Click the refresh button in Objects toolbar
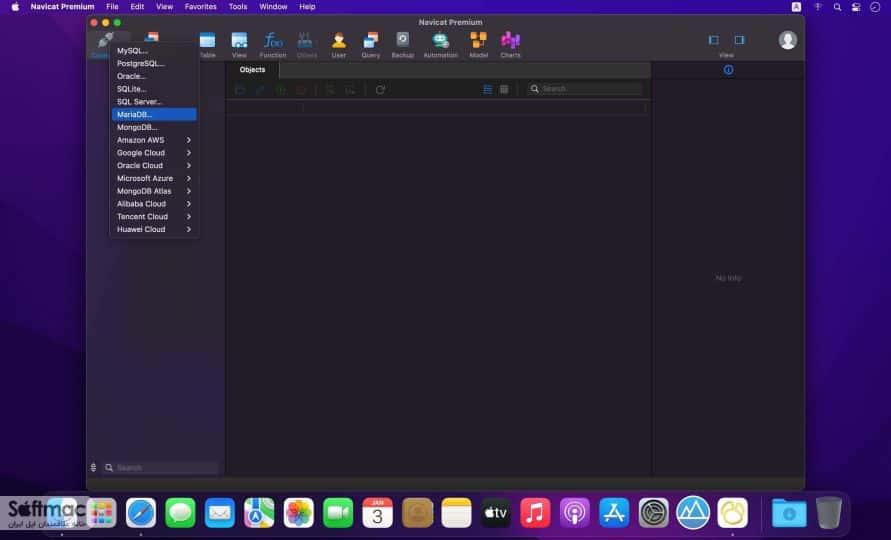Viewport: 891px width, 540px height. point(380,89)
